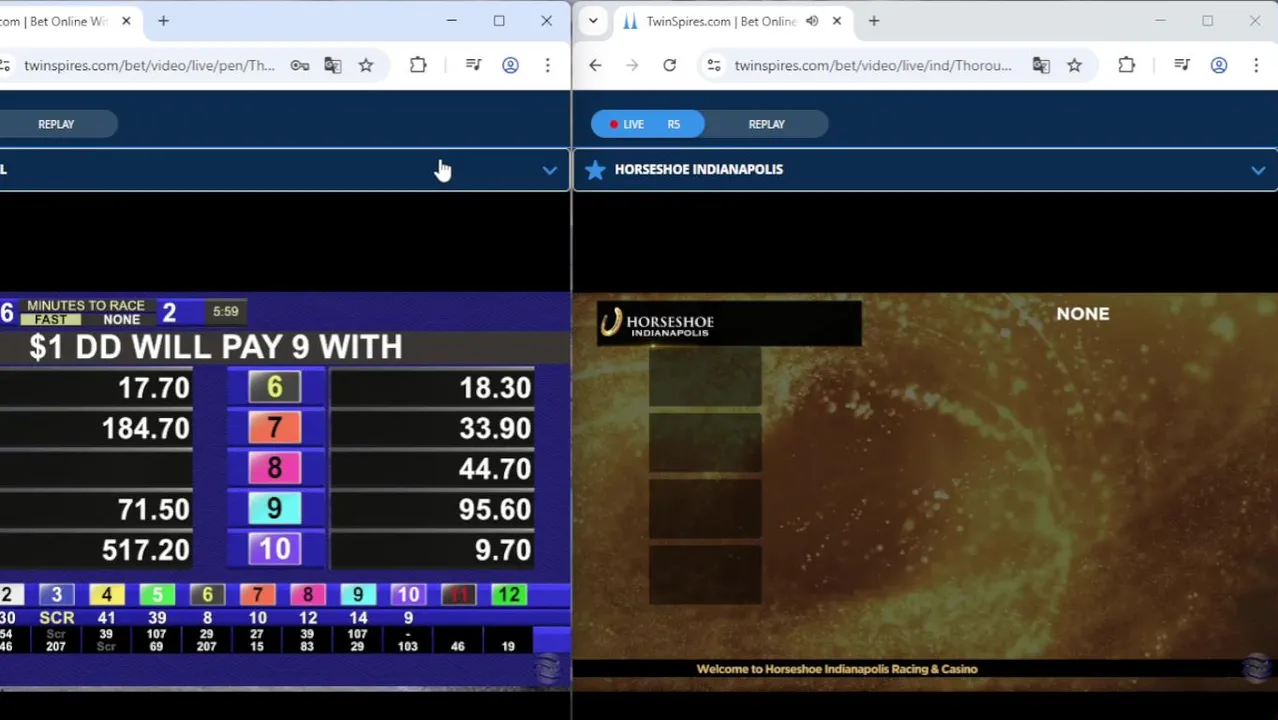Viewport: 1278px width, 720px height.
Task: View site information icon in right window
Action: (713, 65)
